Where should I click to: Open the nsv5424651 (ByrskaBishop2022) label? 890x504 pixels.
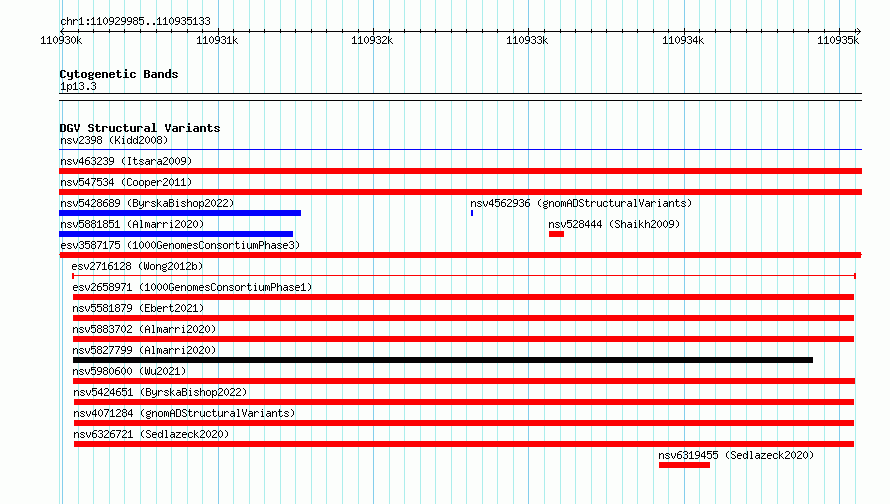160,392
